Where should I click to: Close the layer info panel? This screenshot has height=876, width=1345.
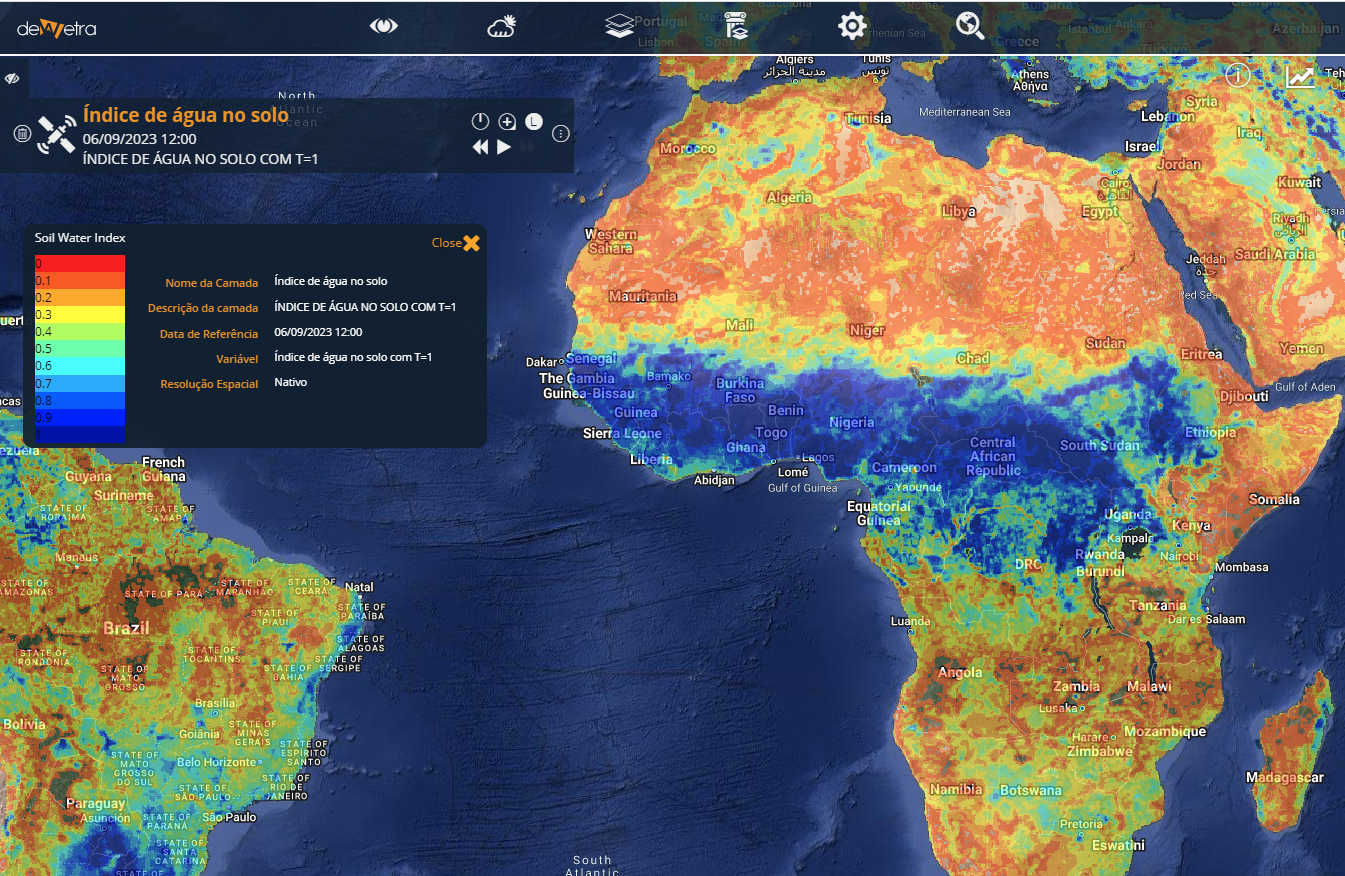click(456, 243)
